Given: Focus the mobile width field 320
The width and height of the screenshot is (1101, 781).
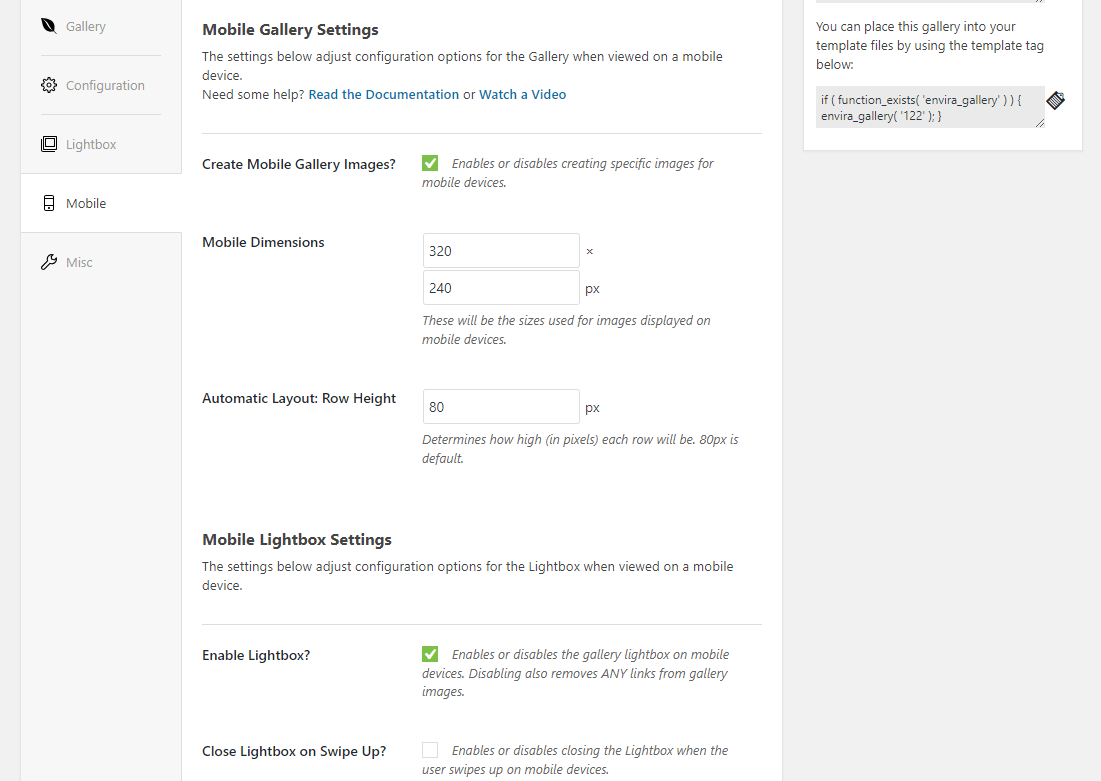Looking at the screenshot, I should [x=501, y=251].
